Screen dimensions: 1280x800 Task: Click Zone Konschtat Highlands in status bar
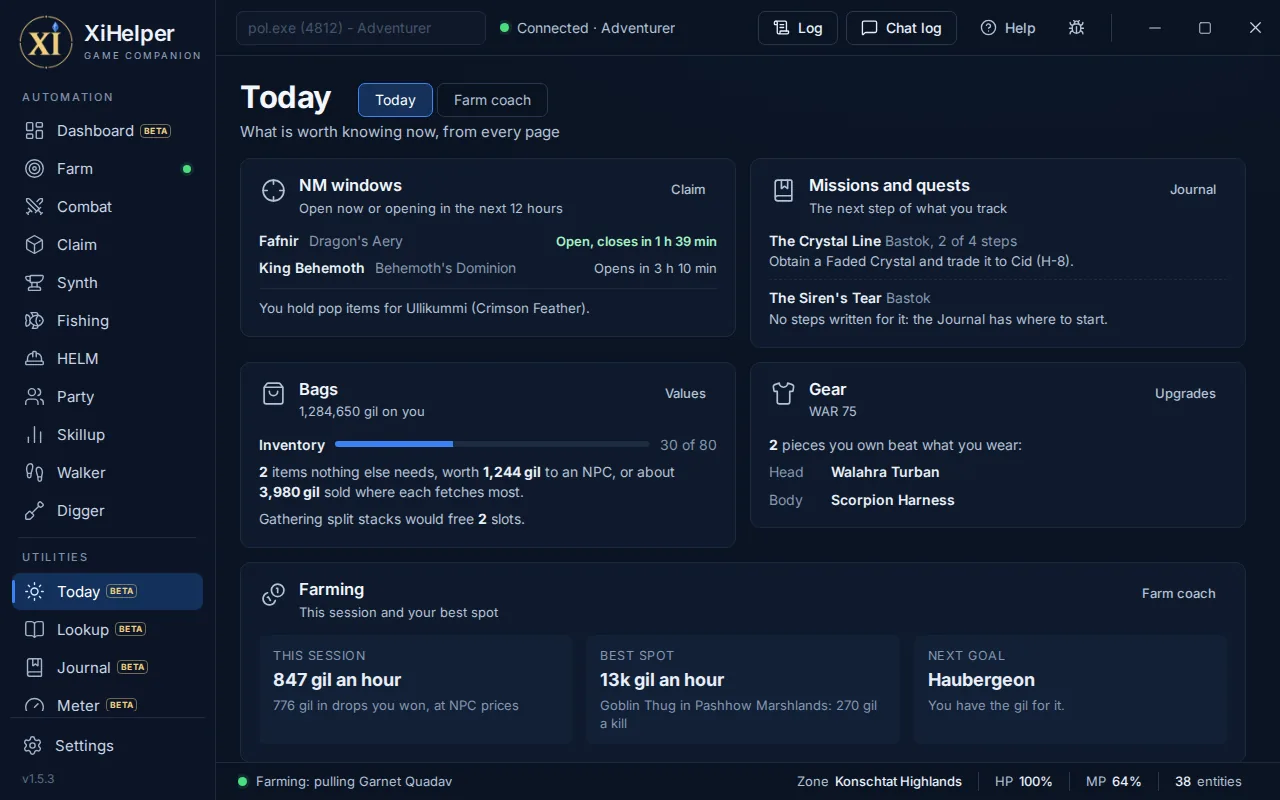point(879,781)
